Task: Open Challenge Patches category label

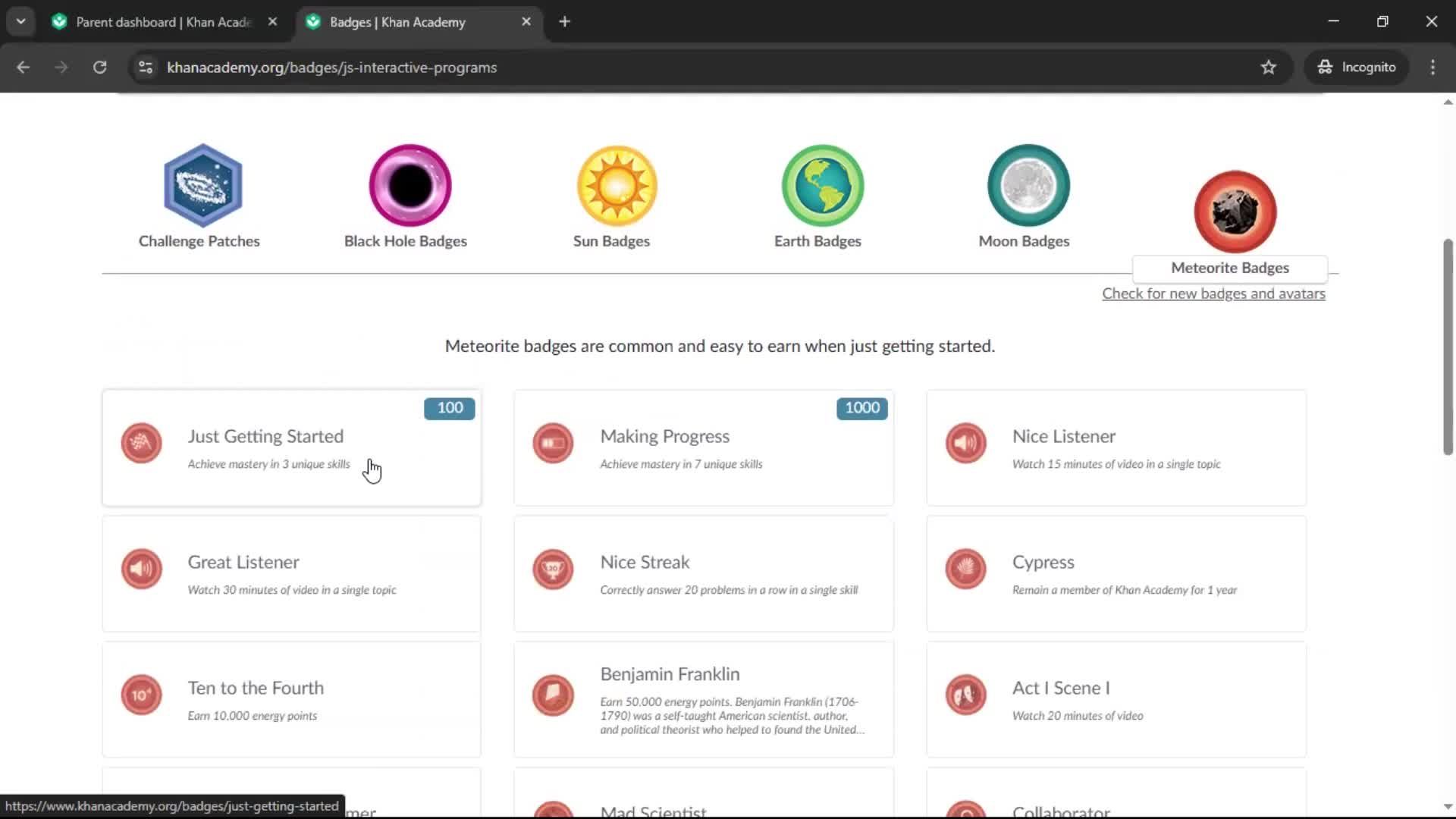Action: (x=199, y=241)
